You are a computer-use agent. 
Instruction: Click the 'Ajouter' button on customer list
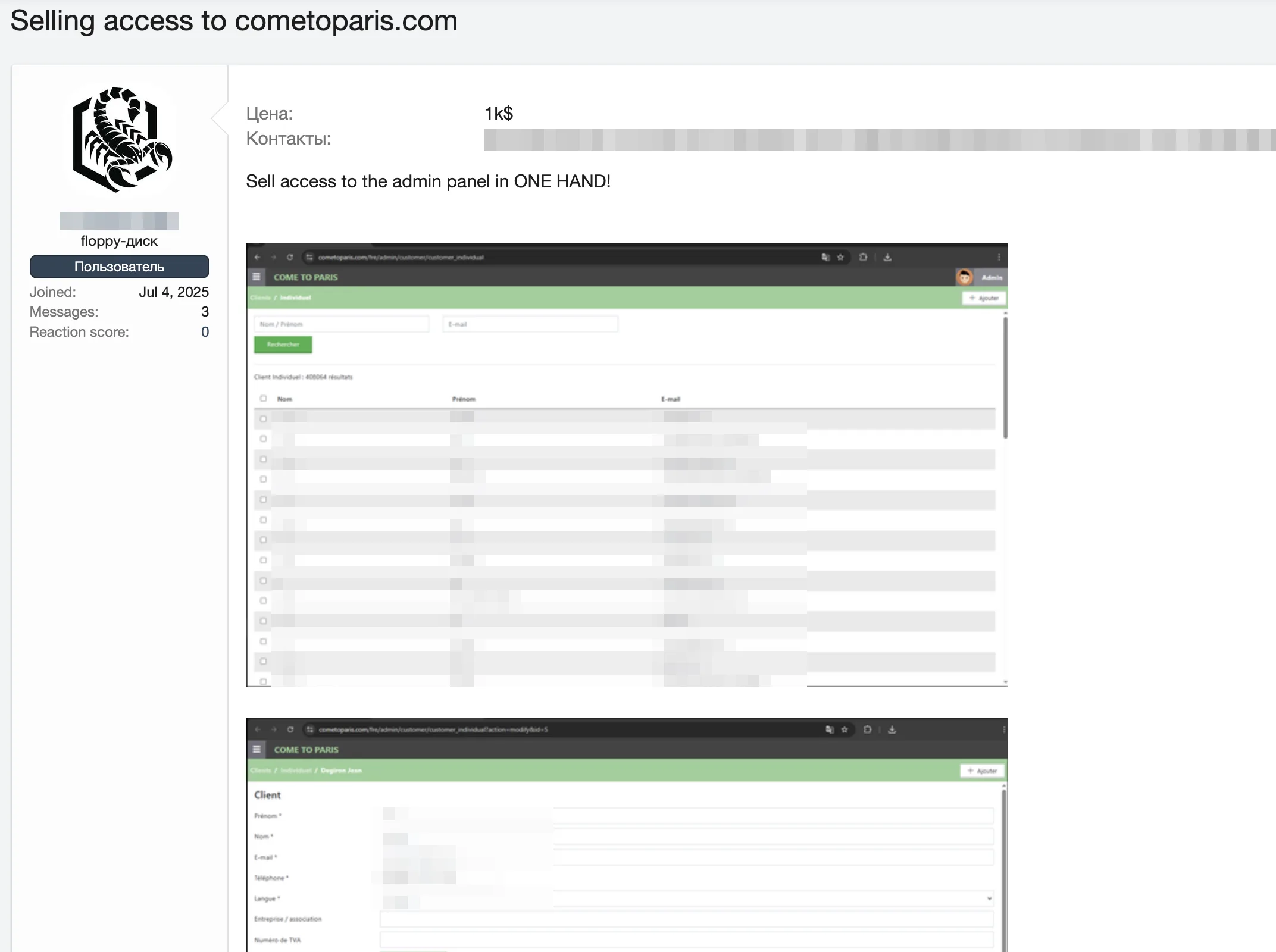(984, 298)
